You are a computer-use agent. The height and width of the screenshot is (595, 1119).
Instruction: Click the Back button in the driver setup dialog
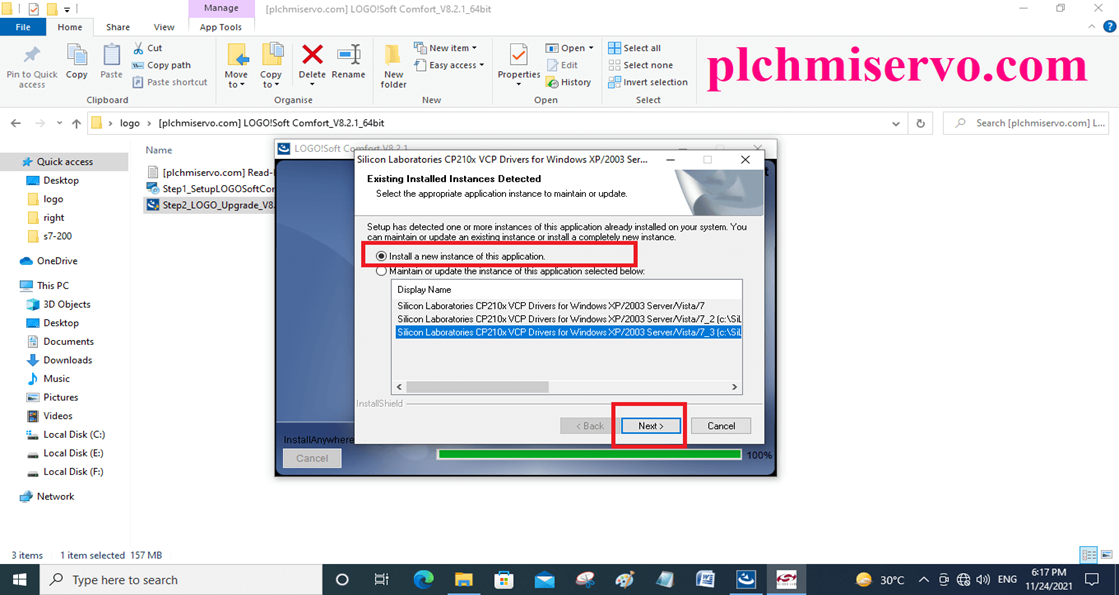pos(589,426)
